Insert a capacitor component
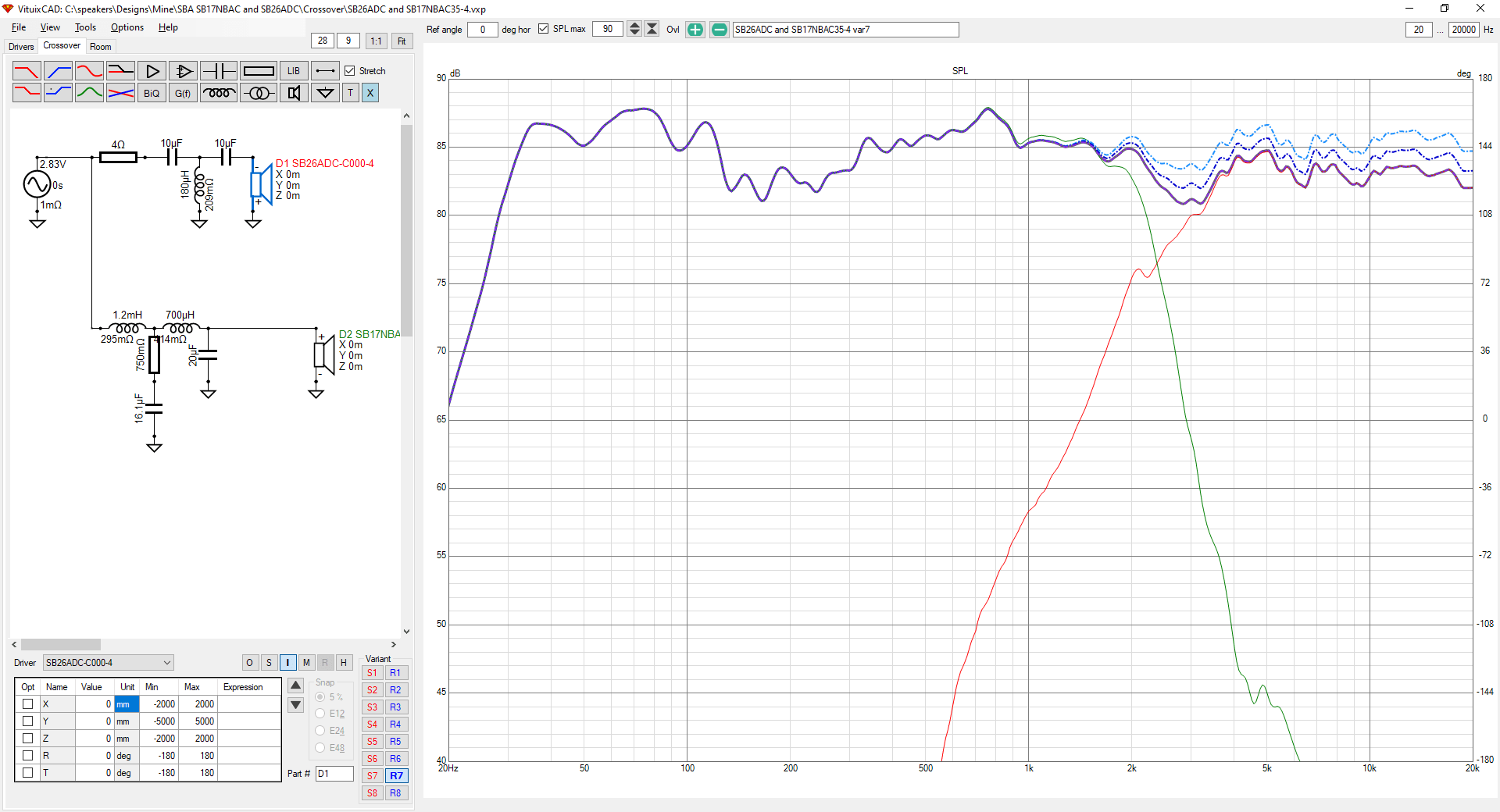This screenshot has height=812, width=1500. click(219, 71)
